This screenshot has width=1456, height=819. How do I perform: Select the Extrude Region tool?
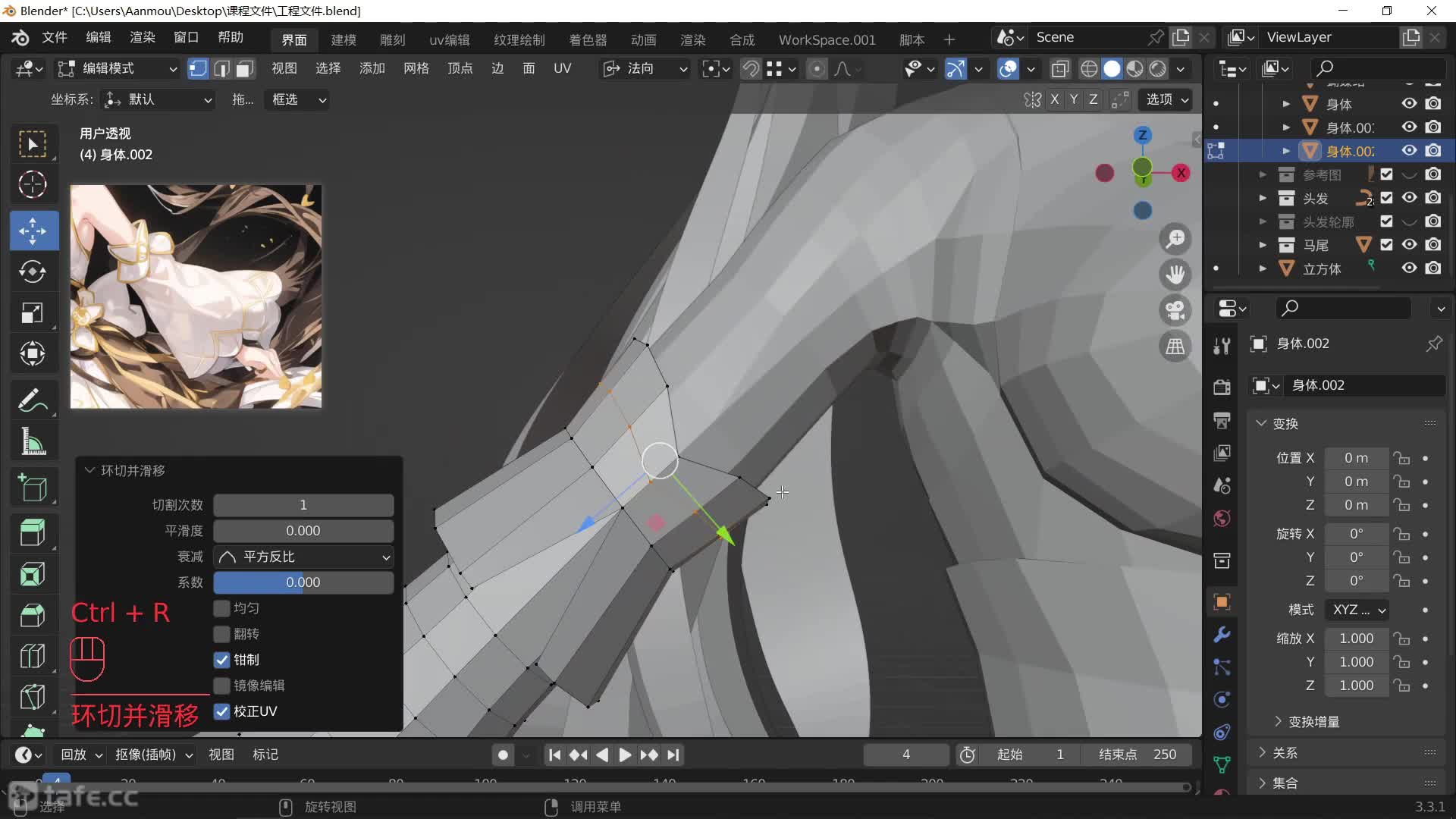pyautogui.click(x=33, y=533)
